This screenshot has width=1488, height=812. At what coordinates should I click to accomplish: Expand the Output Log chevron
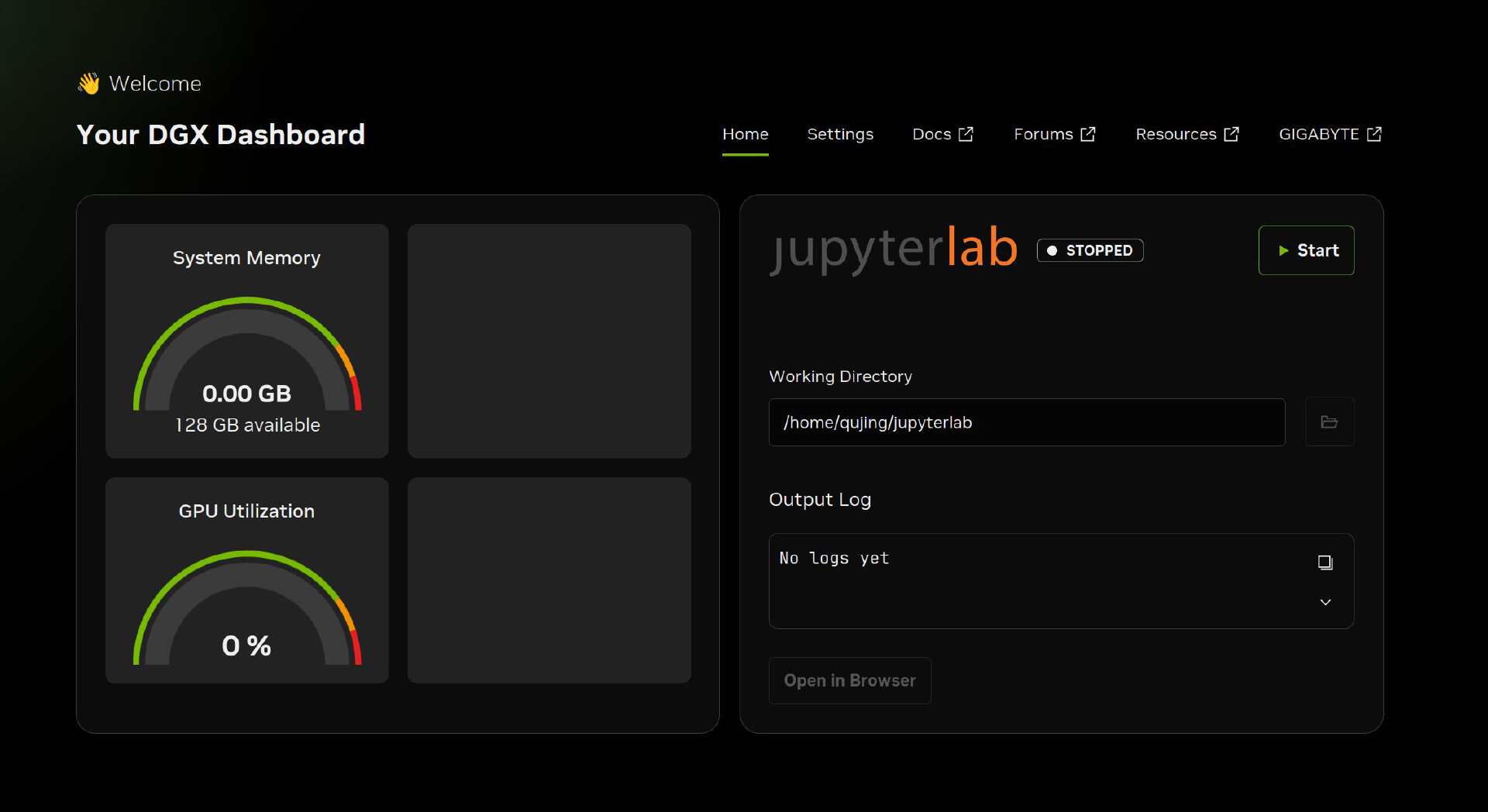coord(1325,602)
